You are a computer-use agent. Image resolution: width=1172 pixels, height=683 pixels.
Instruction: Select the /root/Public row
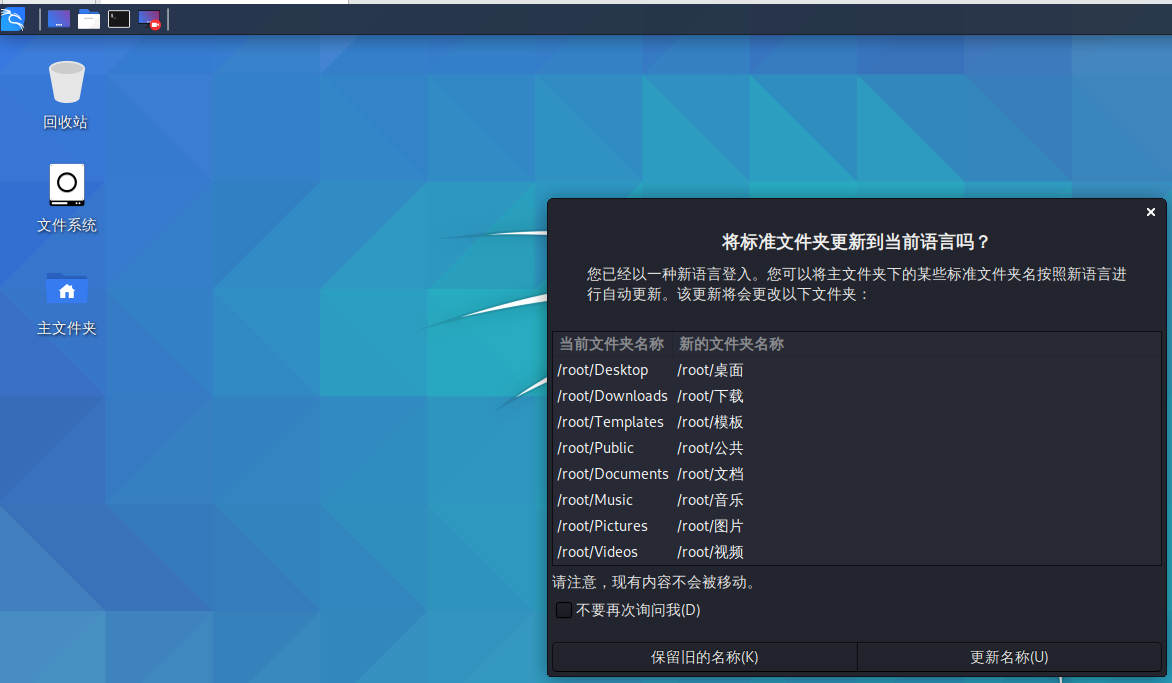point(700,447)
